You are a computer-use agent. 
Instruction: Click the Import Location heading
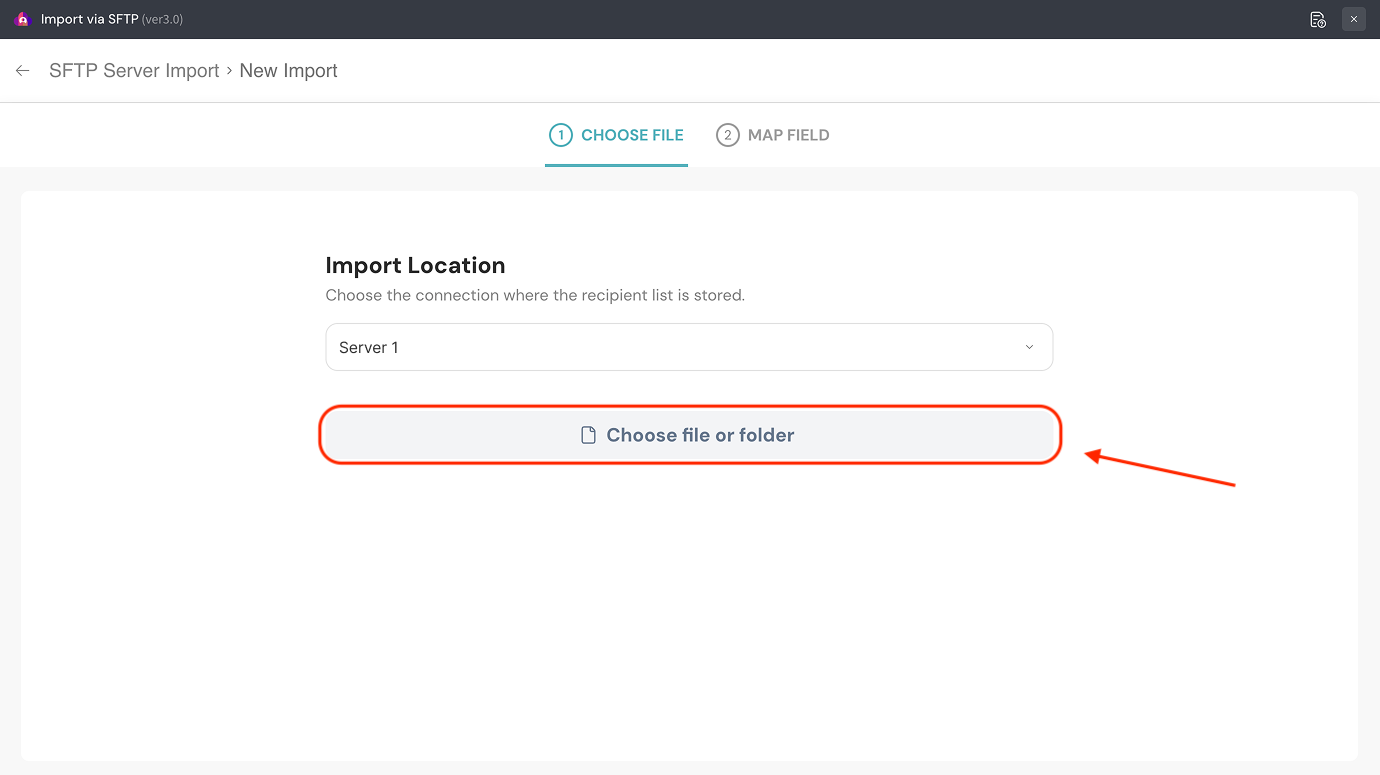point(415,265)
